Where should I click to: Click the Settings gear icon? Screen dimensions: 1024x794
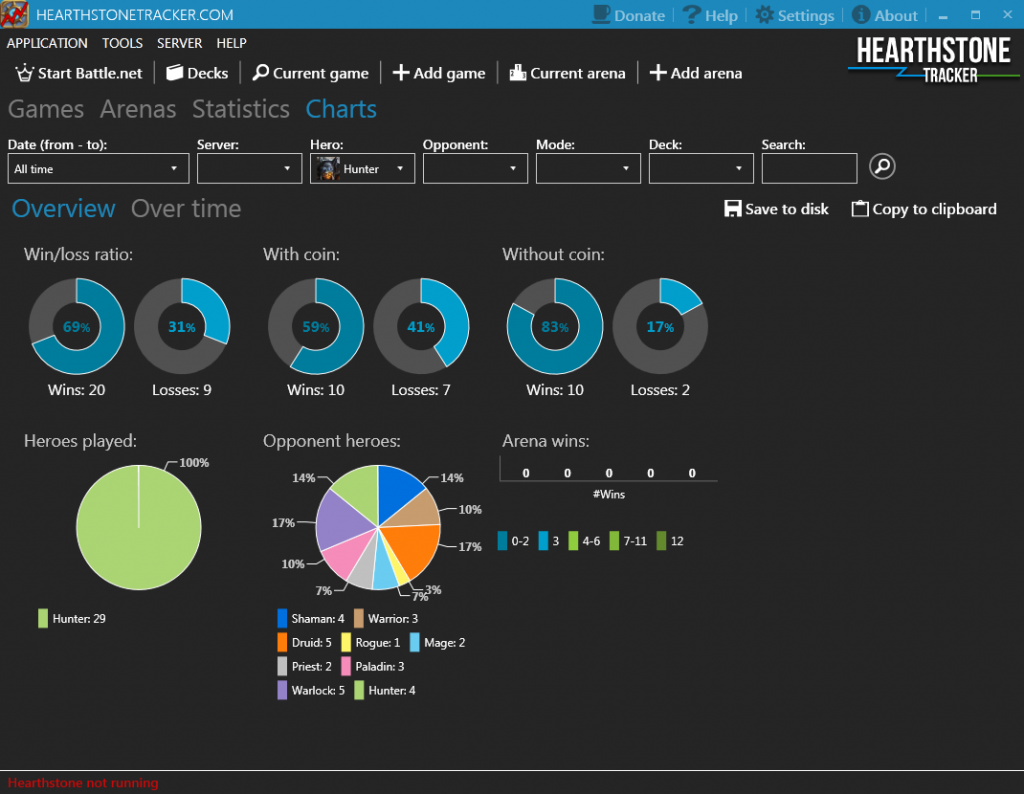tap(764, 14)
